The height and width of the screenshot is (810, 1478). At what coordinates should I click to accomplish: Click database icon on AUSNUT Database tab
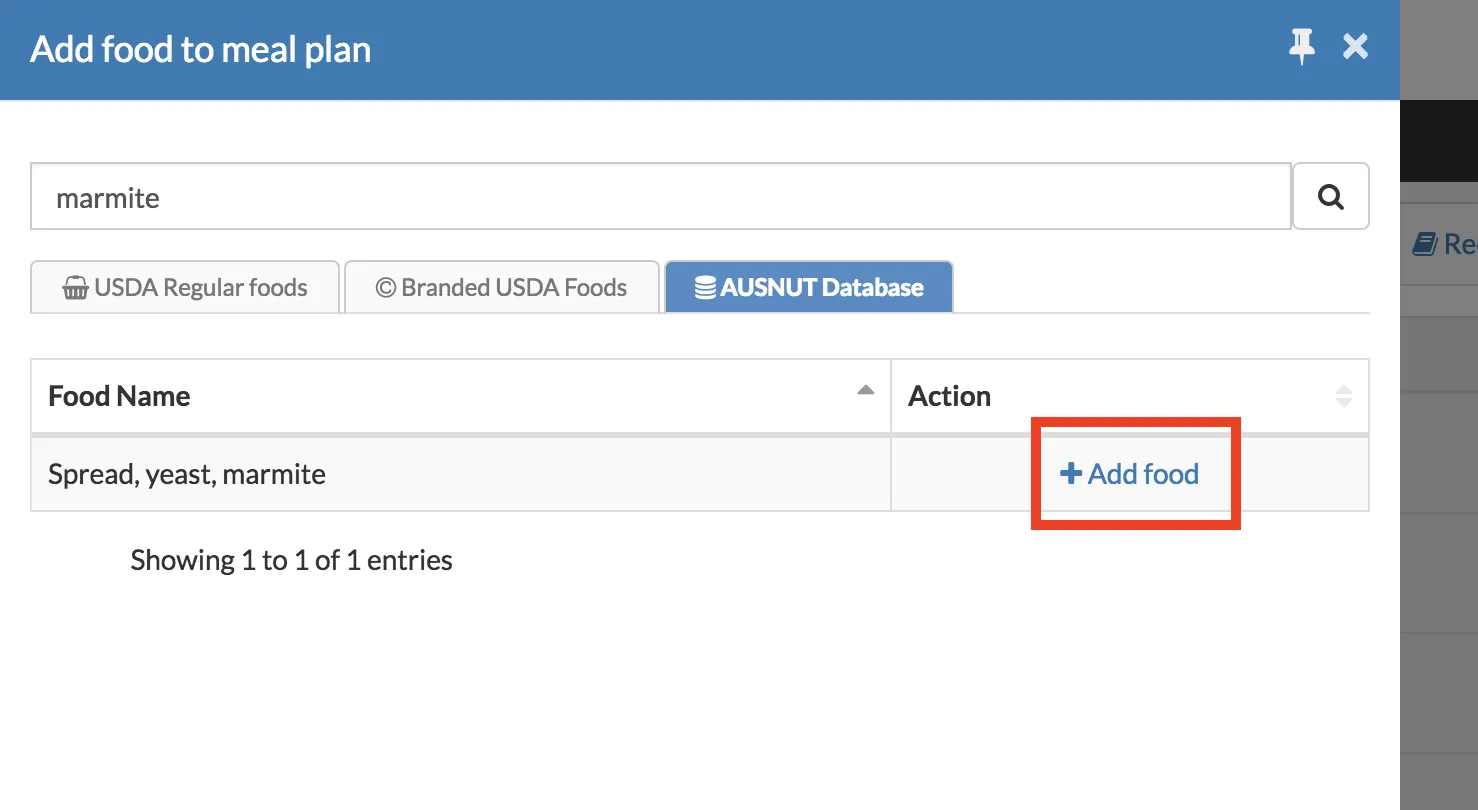tap(705, 288)
